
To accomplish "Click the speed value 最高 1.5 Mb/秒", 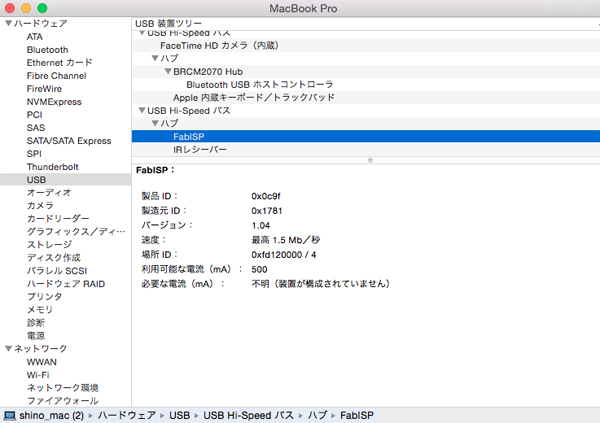I will tap(285, 240).
